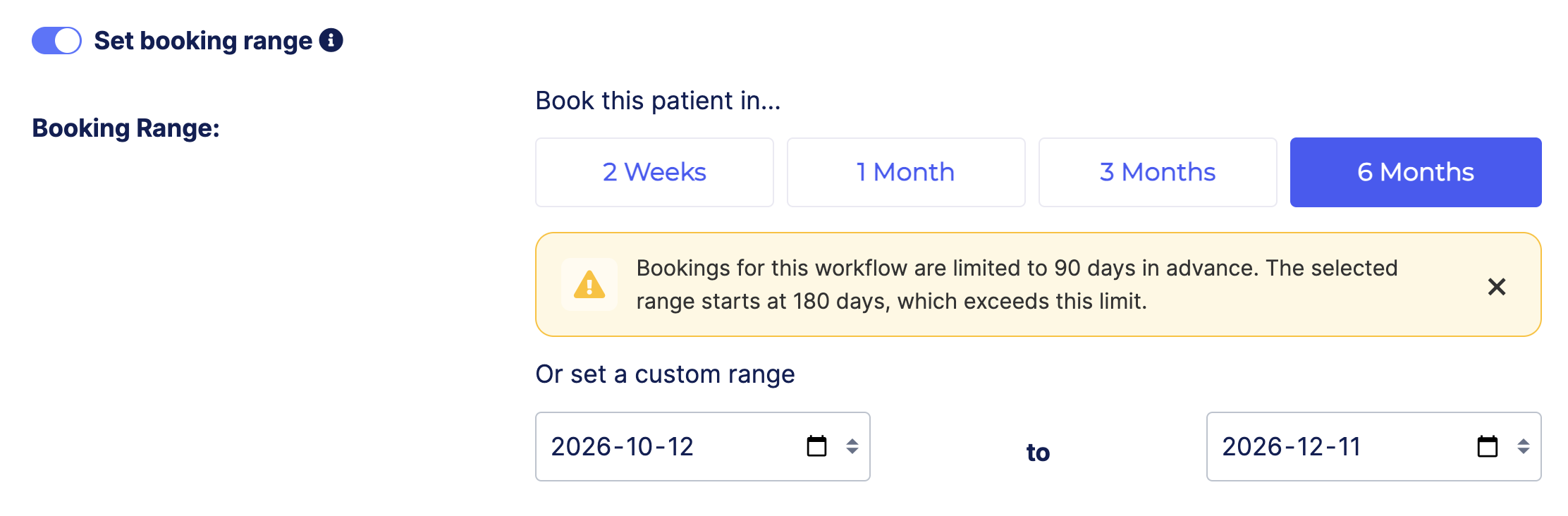Decrease end date using the down arrow

tap(1524, 451)
